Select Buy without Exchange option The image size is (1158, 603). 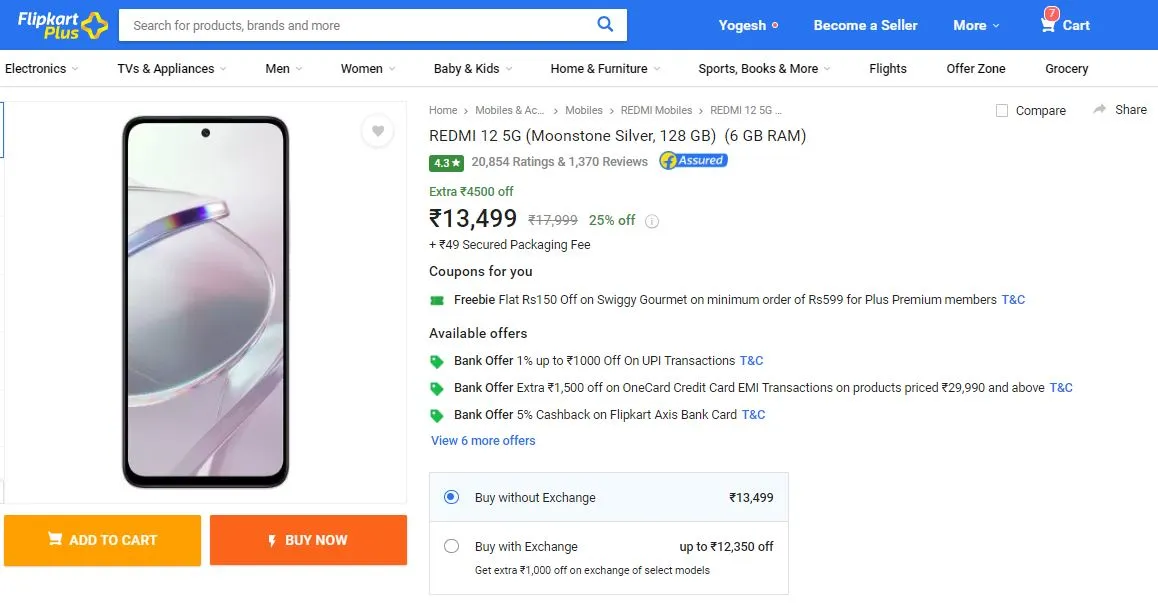(x=451, y=497)
